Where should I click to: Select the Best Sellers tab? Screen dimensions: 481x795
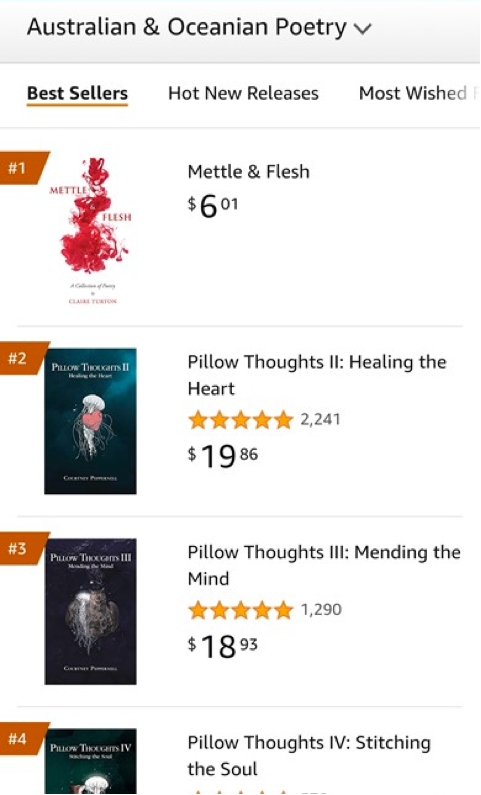77,94
